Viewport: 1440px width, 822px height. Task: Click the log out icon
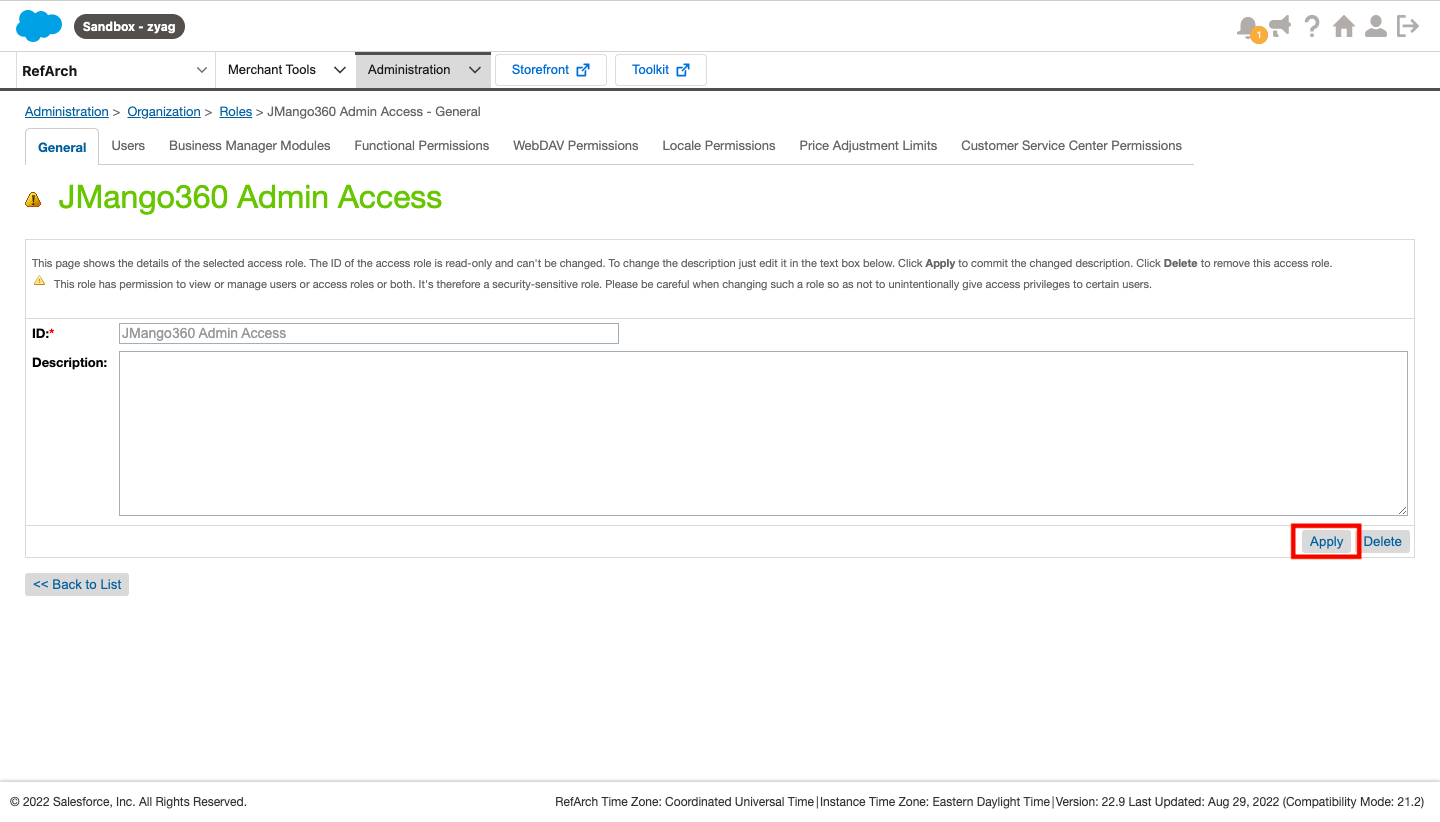(1408, 26)
